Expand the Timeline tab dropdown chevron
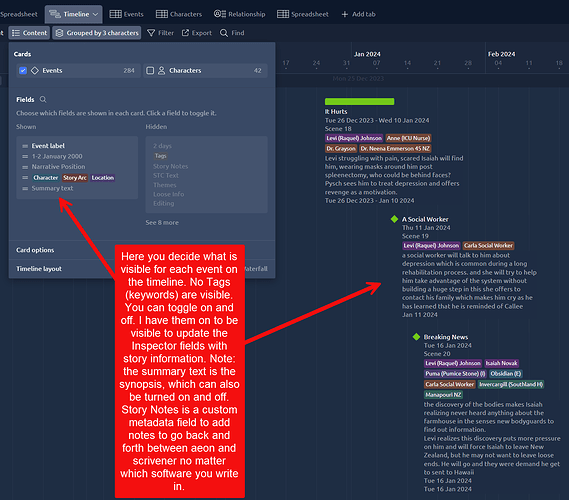The image size is (569, 500). click(95, 15)
